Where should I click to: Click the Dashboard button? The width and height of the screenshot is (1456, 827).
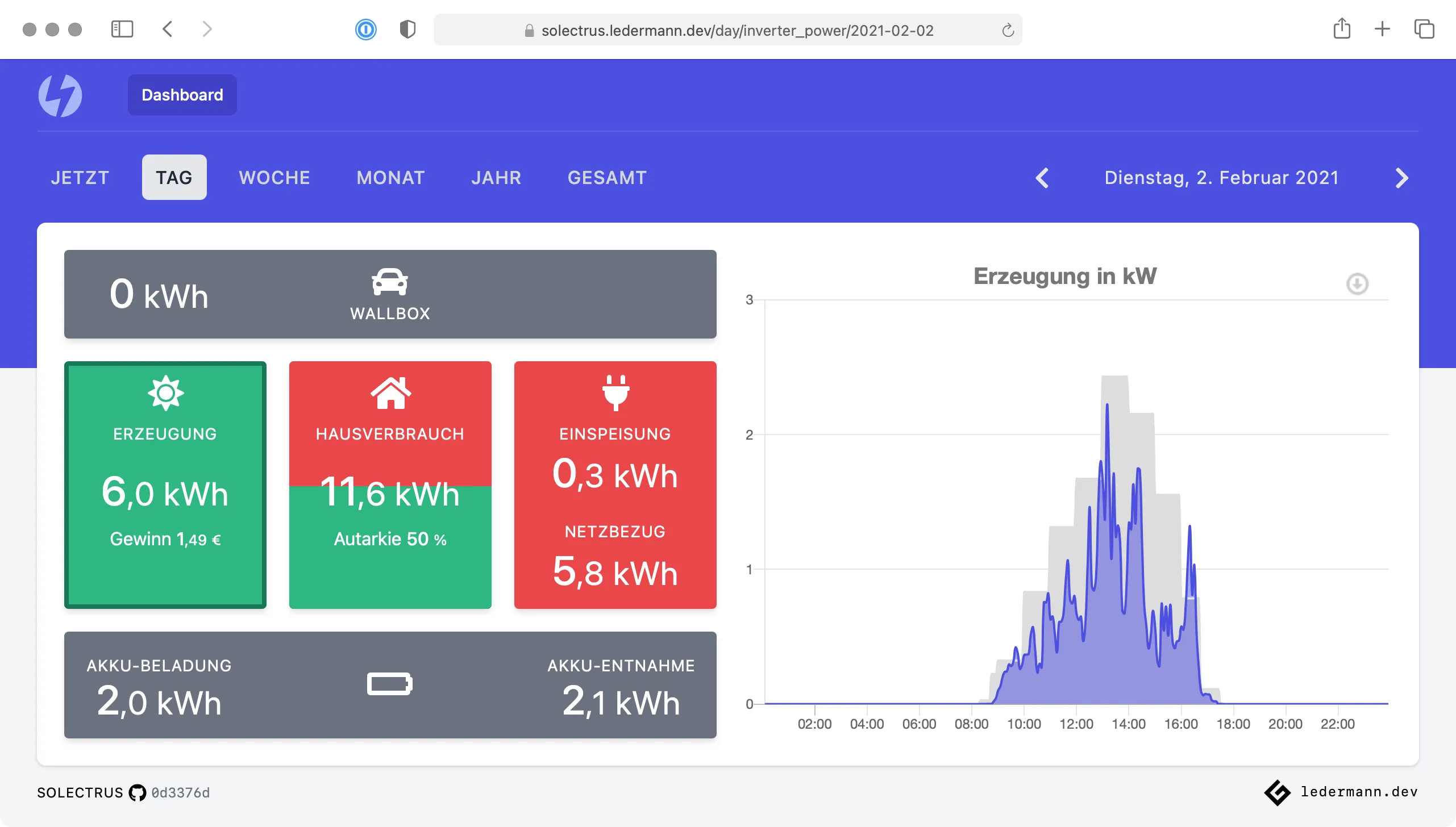182,94
